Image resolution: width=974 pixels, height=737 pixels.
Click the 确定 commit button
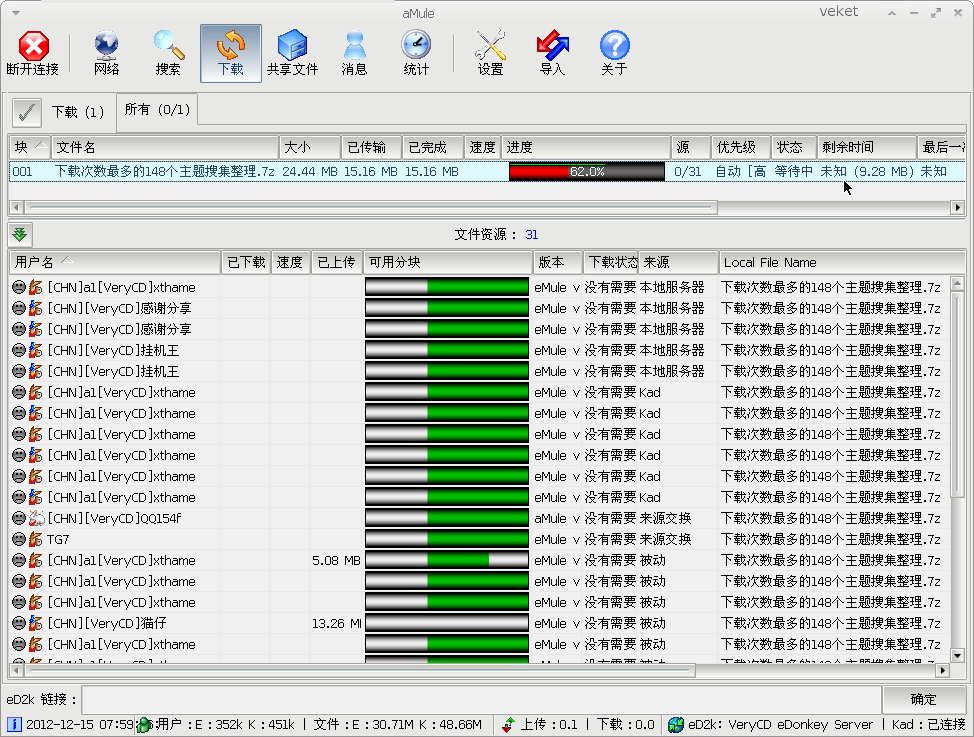[924, 700]
